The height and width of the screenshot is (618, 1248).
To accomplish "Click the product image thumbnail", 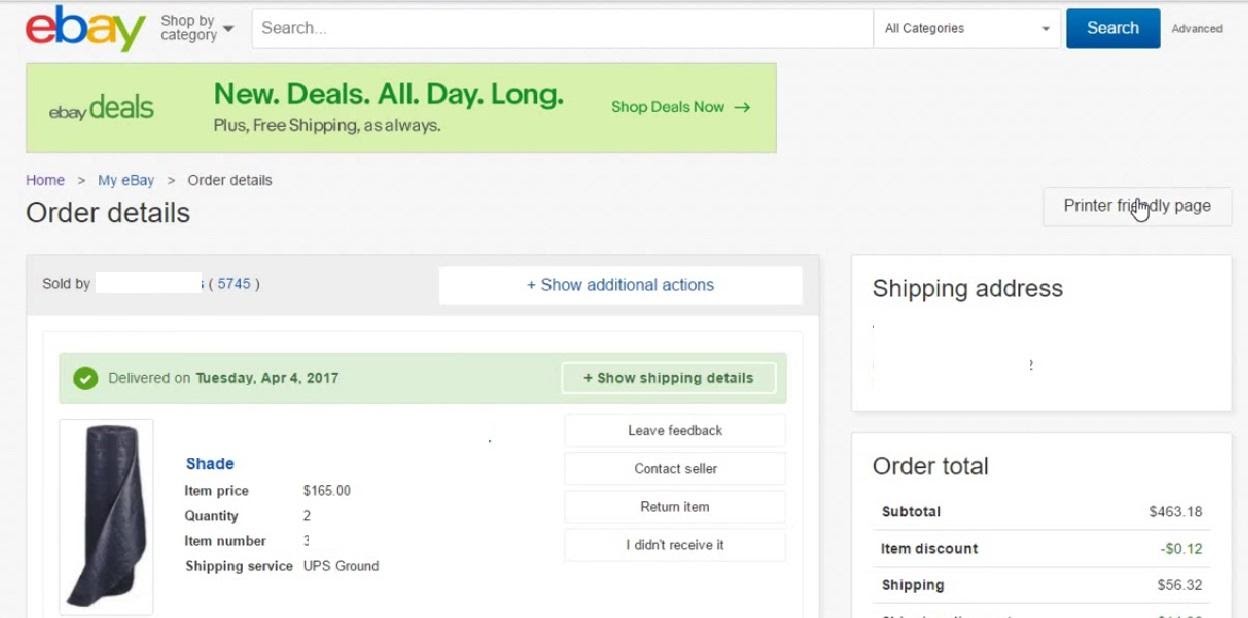I will pyautogui.click(x=105, y=516).
